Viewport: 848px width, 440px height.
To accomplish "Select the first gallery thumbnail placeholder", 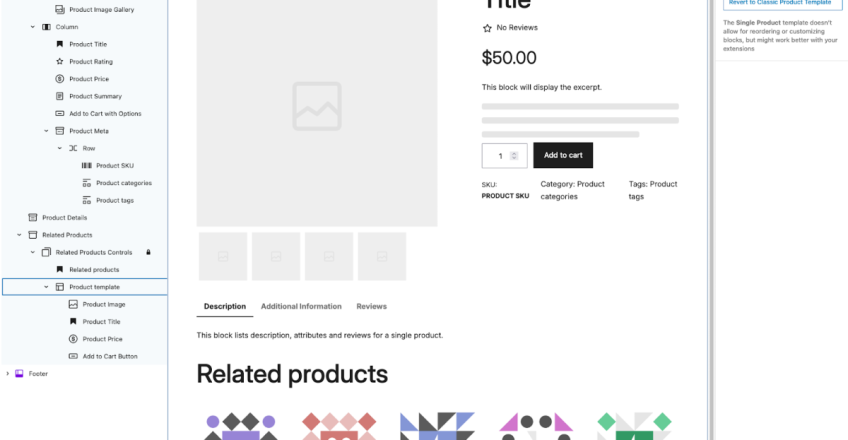I will [223, 256].
